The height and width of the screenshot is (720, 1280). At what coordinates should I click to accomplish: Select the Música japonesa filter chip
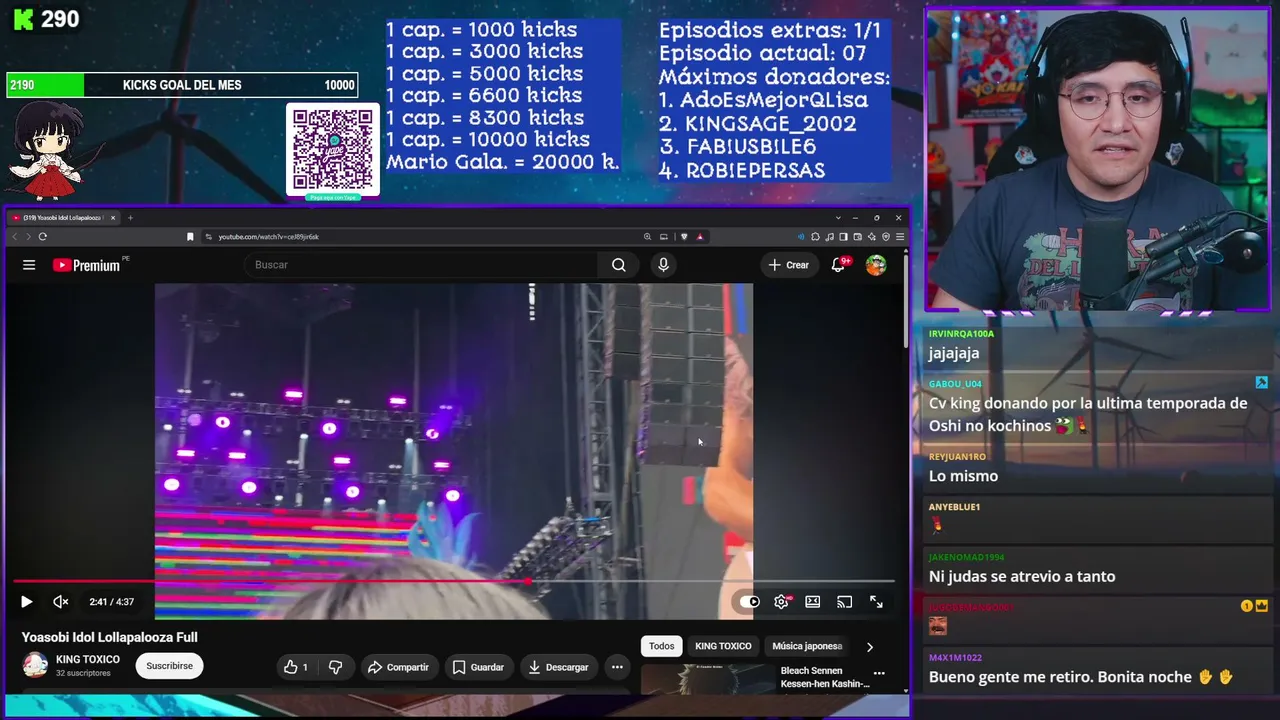[x=807, y=646]
